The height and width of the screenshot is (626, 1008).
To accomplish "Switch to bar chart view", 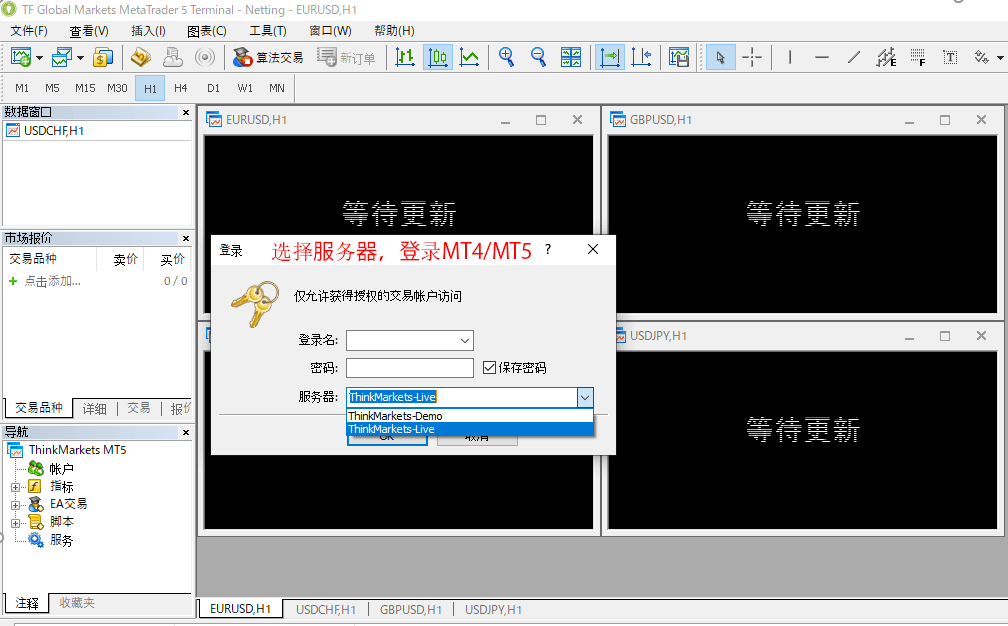I will 404,57.
